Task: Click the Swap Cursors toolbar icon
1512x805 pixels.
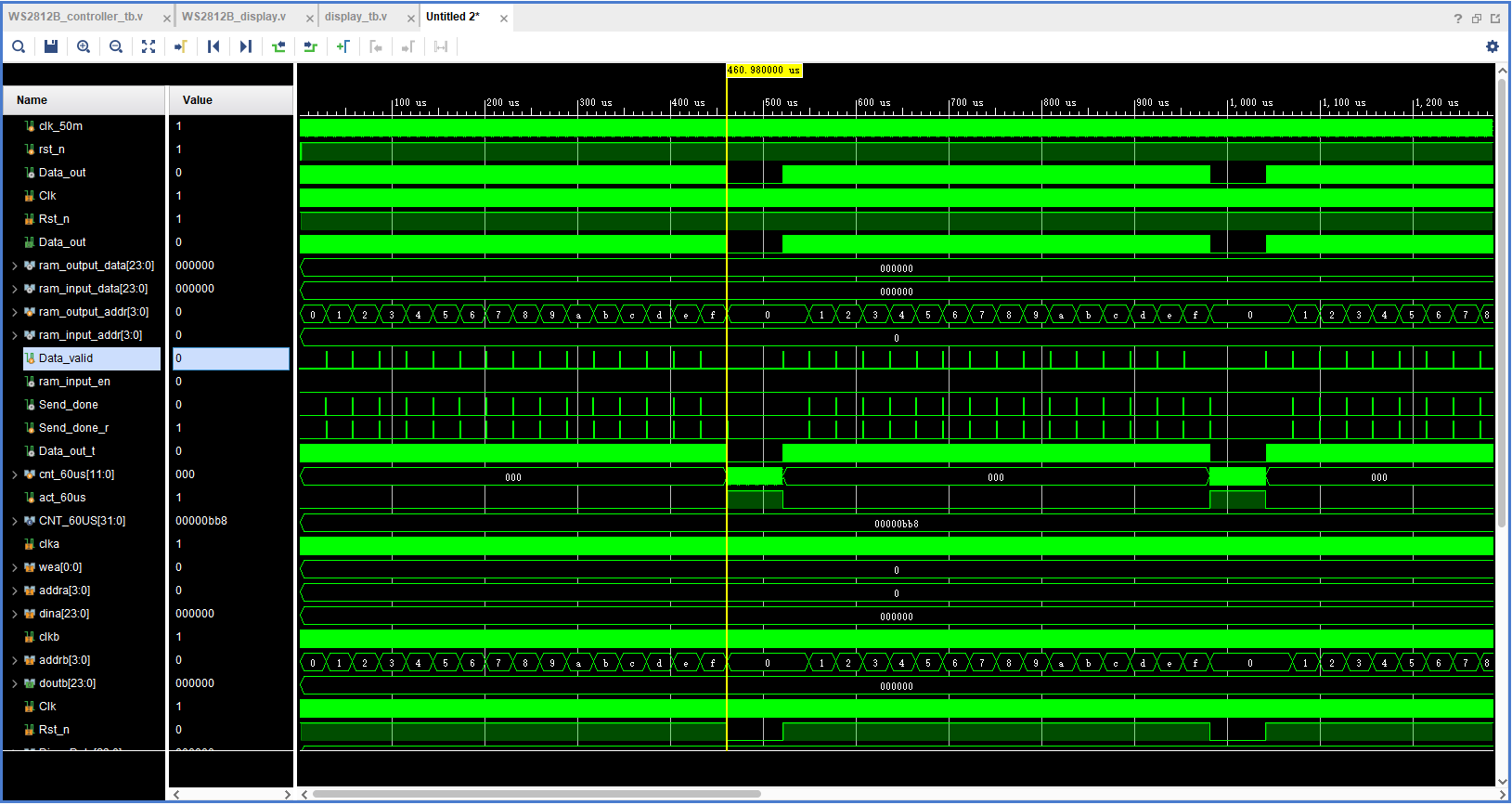Action: (x=441, y=46)
